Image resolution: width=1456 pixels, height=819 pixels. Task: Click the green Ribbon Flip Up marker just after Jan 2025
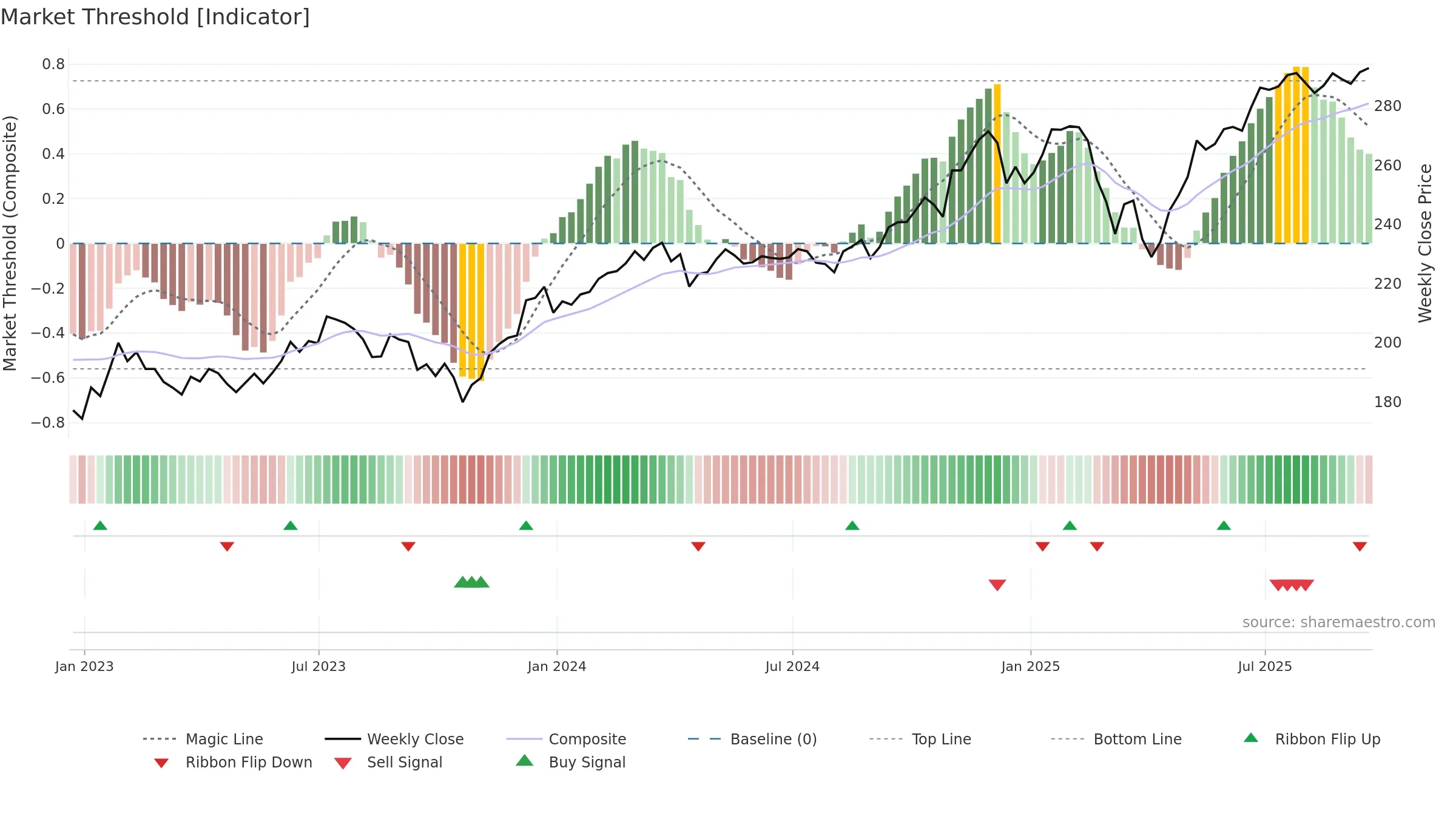point(1070,525)
